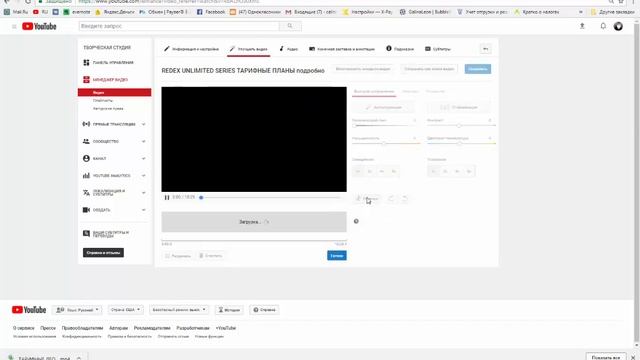Open the Безопасный режим dropdown
Viewport: 640px width, 360px height.
(179, 310)
